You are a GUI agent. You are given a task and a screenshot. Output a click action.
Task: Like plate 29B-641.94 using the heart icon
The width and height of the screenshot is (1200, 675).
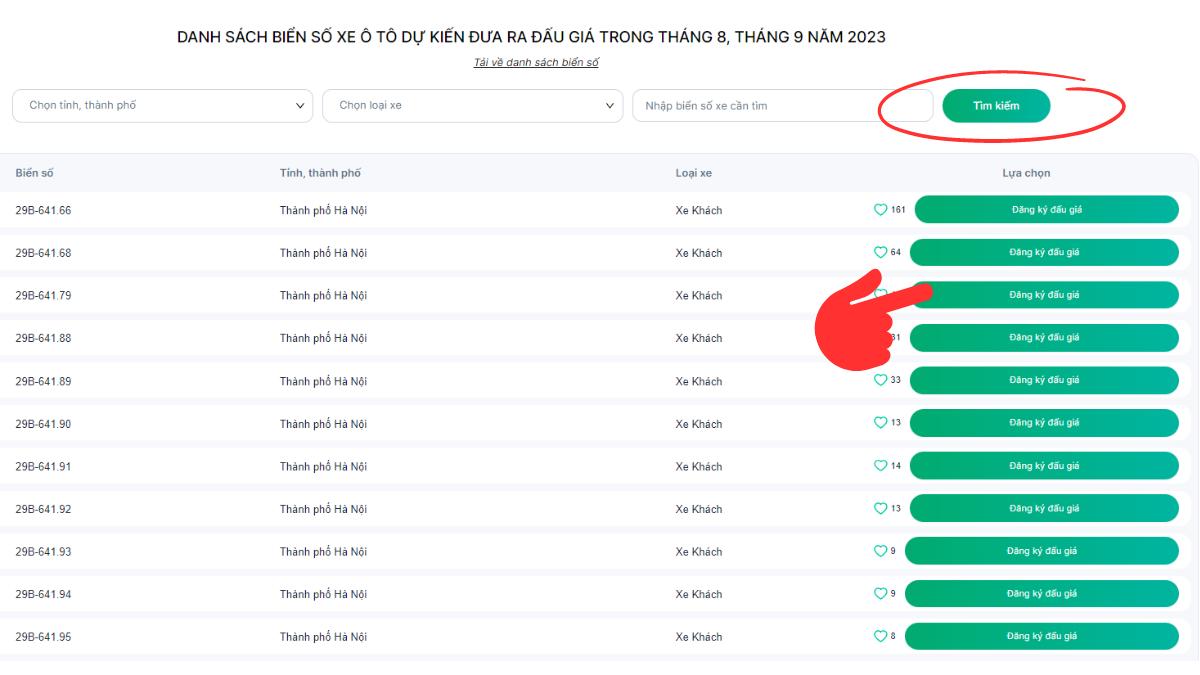(x=880, y=594)
